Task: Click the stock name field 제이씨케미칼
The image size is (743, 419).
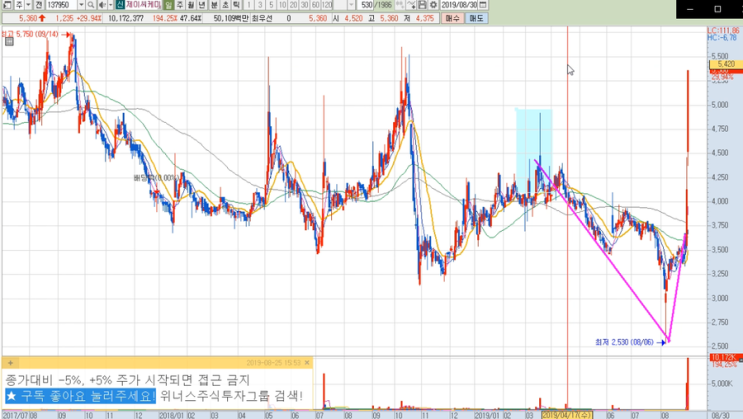Action: coord(144,5)
